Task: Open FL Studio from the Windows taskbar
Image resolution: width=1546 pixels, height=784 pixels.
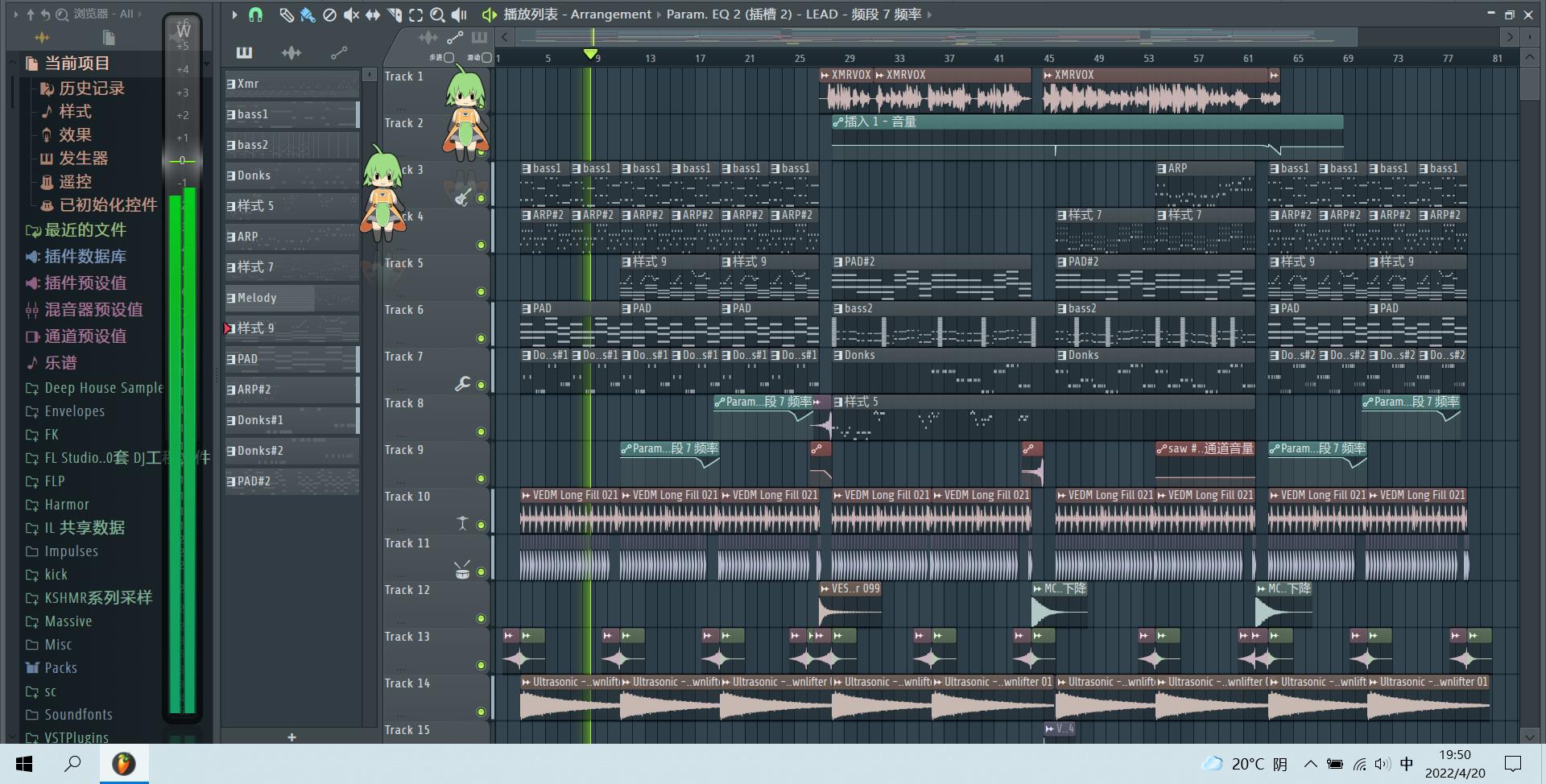Action: tap(123, 763)
